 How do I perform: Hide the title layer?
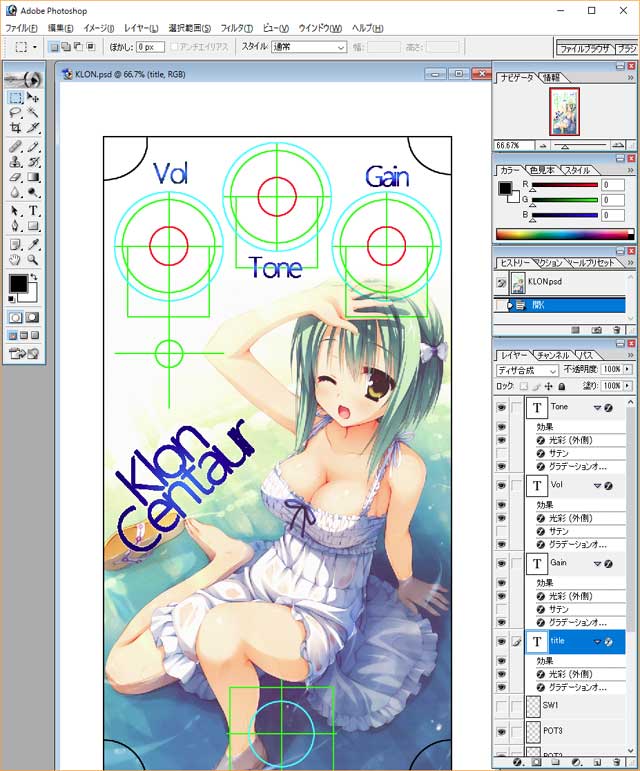click(501, 642)
